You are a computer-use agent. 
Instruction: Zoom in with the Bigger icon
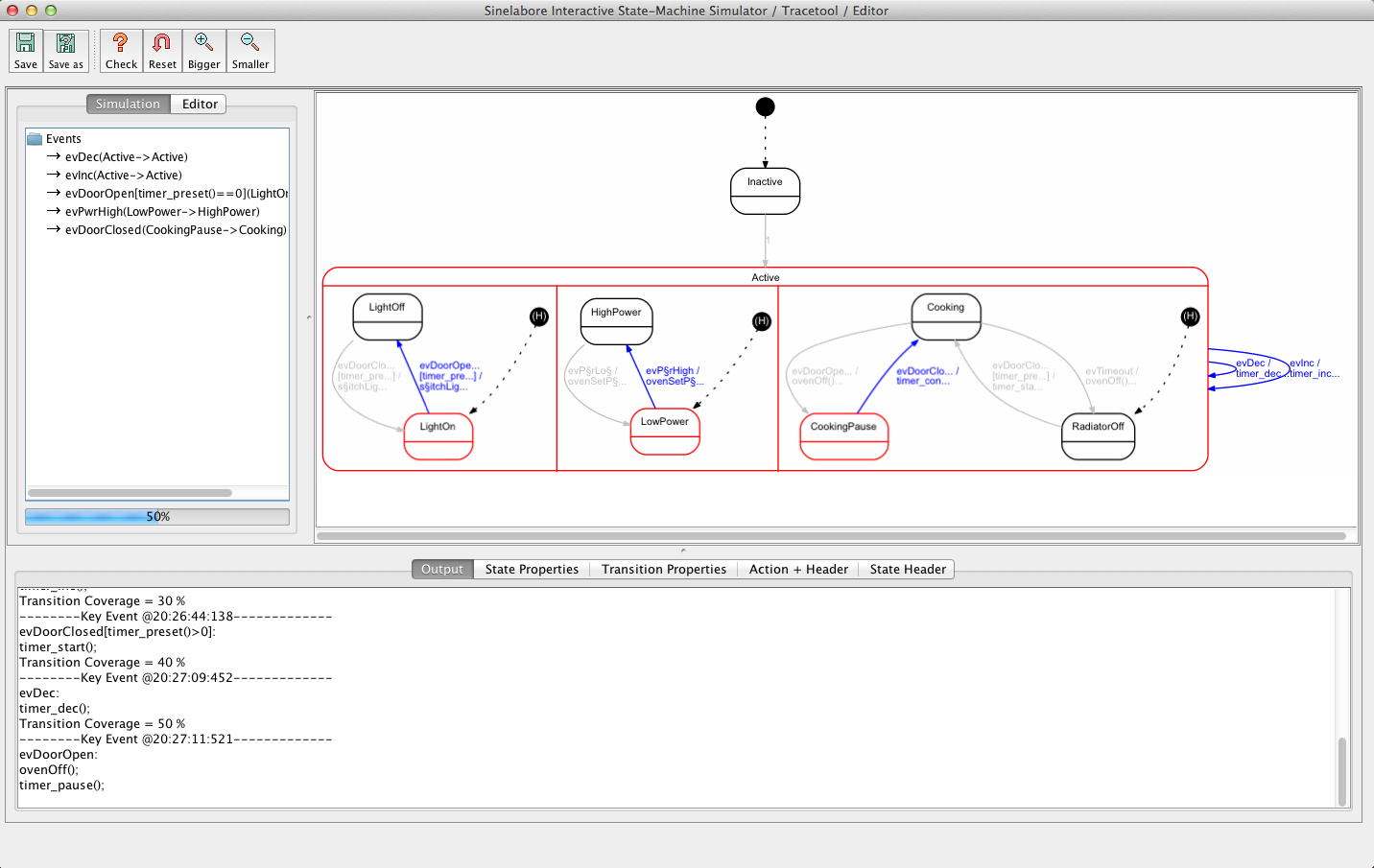pos(203,50)
